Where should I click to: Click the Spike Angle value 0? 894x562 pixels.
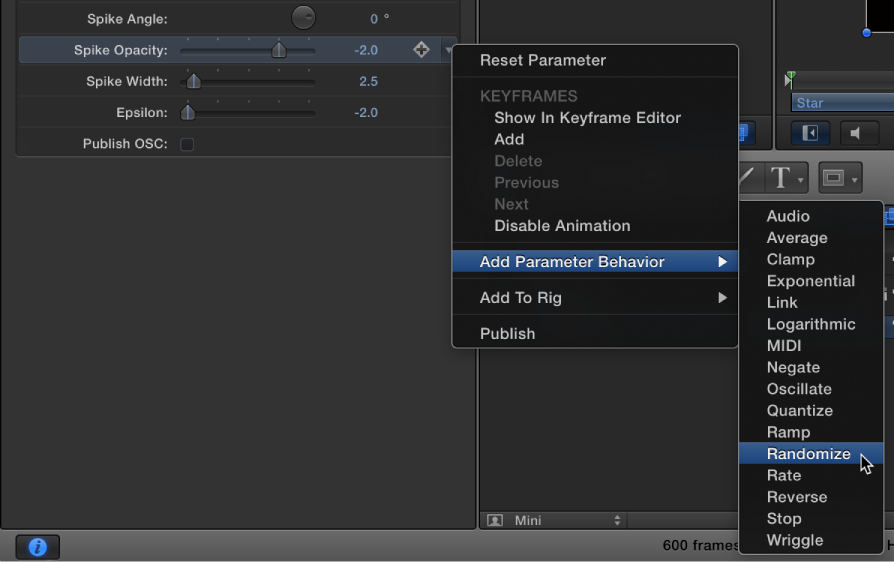(374, 19)
